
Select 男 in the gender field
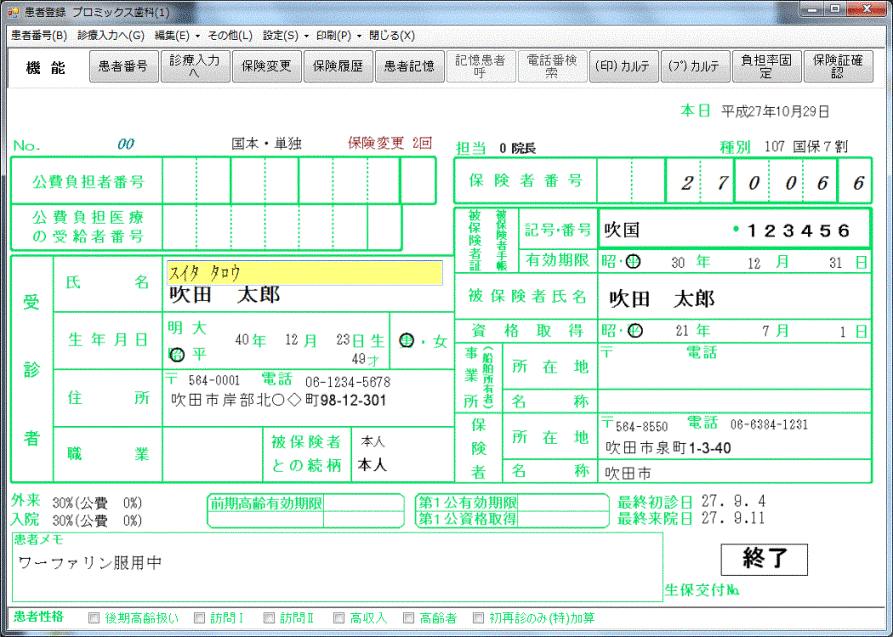pyautogui.click(x=407, y=341)
